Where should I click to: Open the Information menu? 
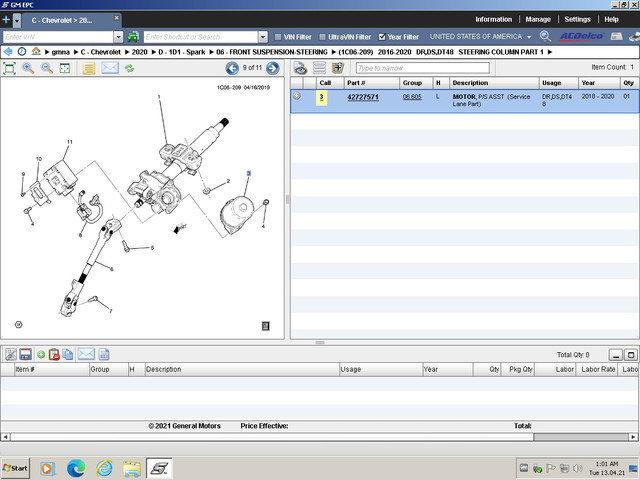coord(493,19)
